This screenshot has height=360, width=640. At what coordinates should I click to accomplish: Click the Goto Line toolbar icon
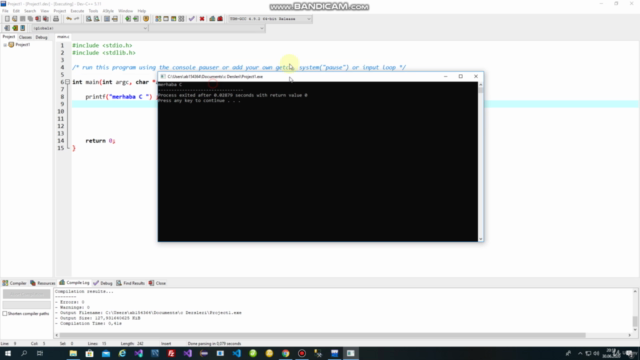115,19
